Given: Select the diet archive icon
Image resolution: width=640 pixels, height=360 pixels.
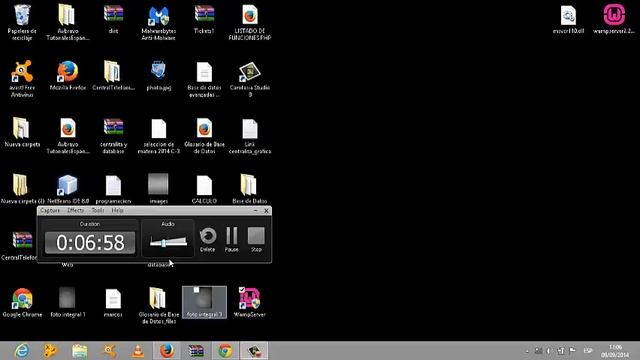Looking at the screenshot, I should click(113, 19).
